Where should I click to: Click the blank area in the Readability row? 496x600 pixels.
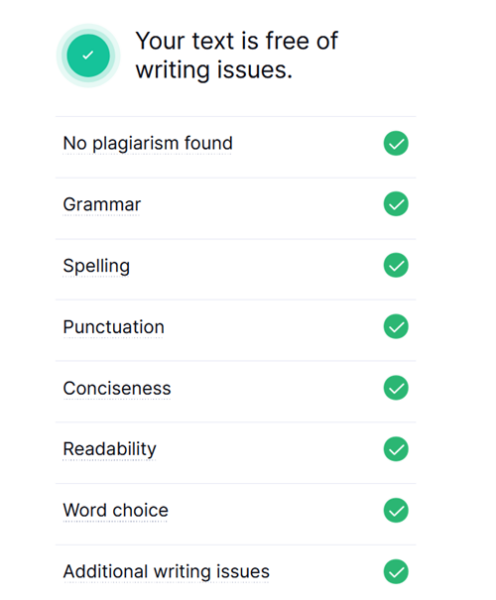270,449
